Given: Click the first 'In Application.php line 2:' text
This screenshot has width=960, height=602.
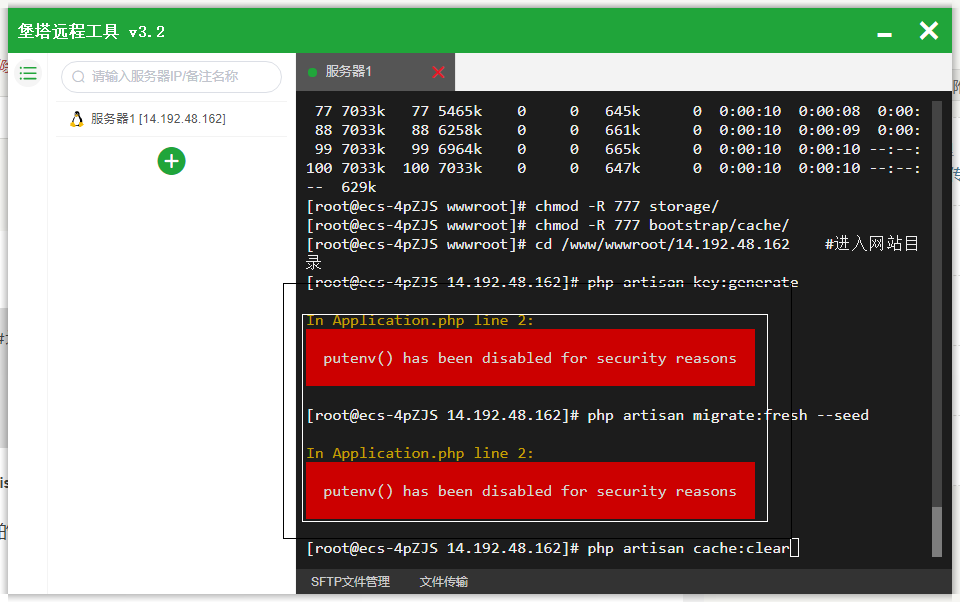Looking at the screenshot, I should (420, 320).
